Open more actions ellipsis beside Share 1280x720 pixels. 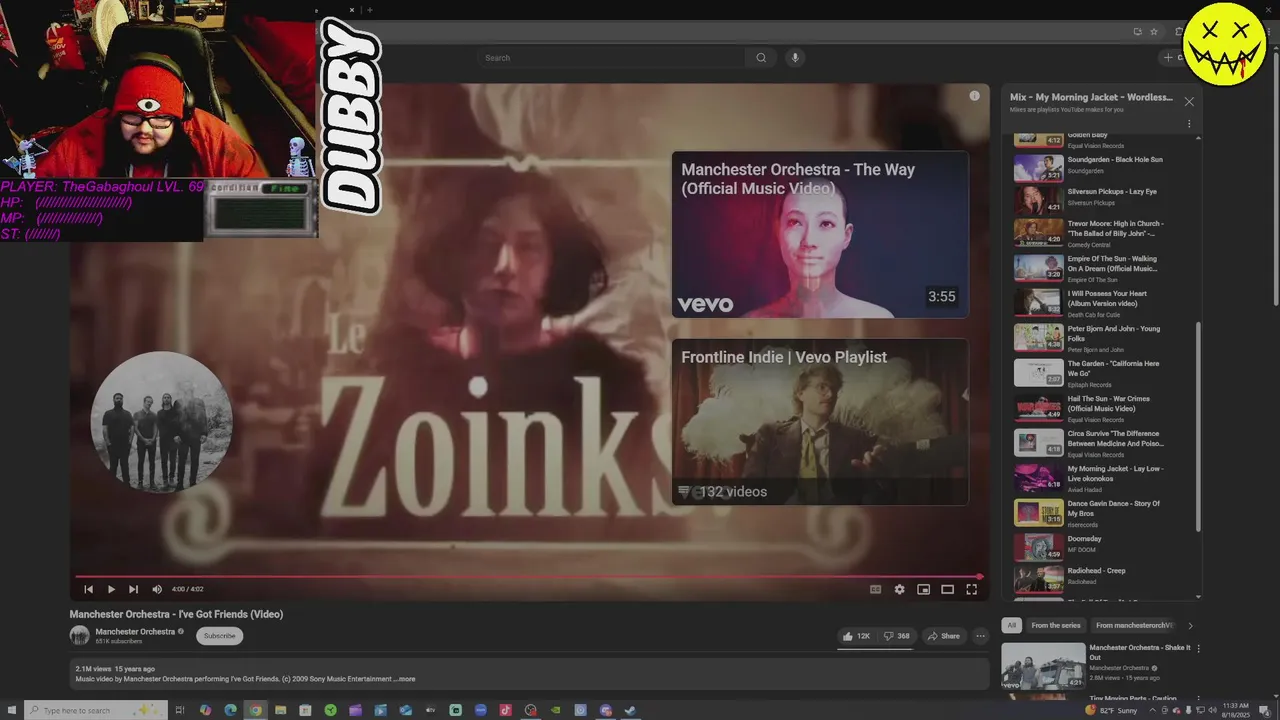pyautogui.click(x=980, y=636)
